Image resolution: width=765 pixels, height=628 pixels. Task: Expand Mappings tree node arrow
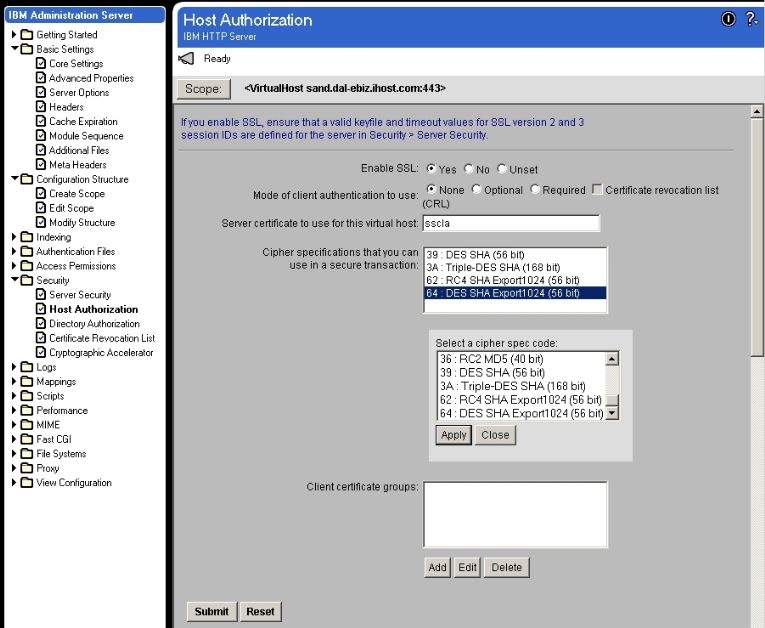tap(14, 381)
